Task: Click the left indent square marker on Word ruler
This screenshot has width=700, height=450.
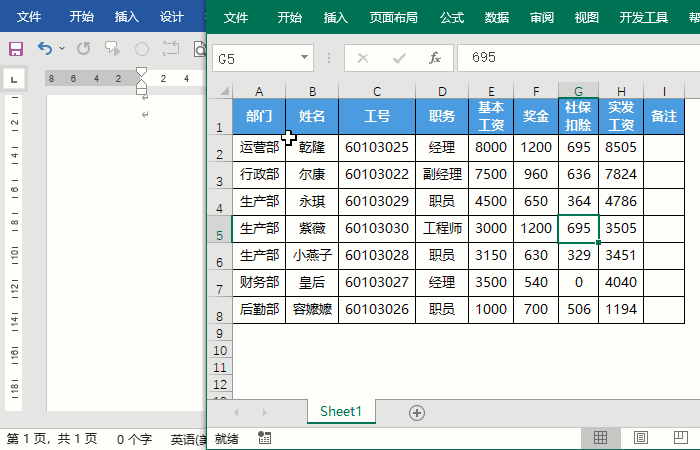Action: (x=142, y=92)
